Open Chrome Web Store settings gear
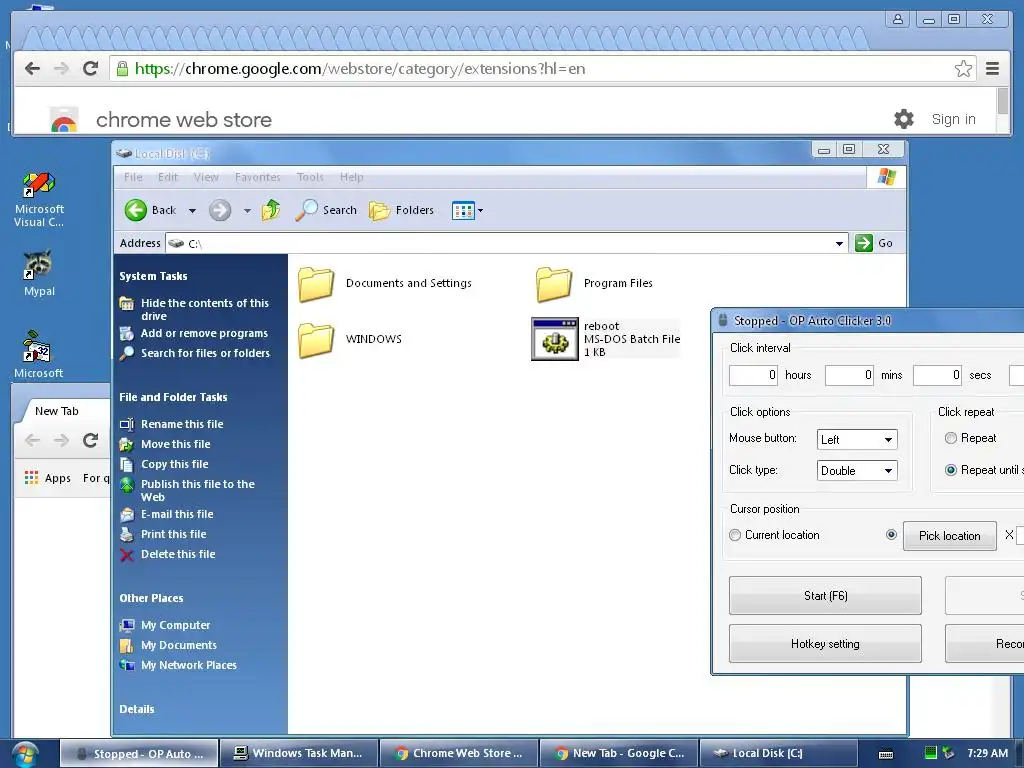Image resolution: width=1024 pixels, height=768 pixels. click(904, 119)
